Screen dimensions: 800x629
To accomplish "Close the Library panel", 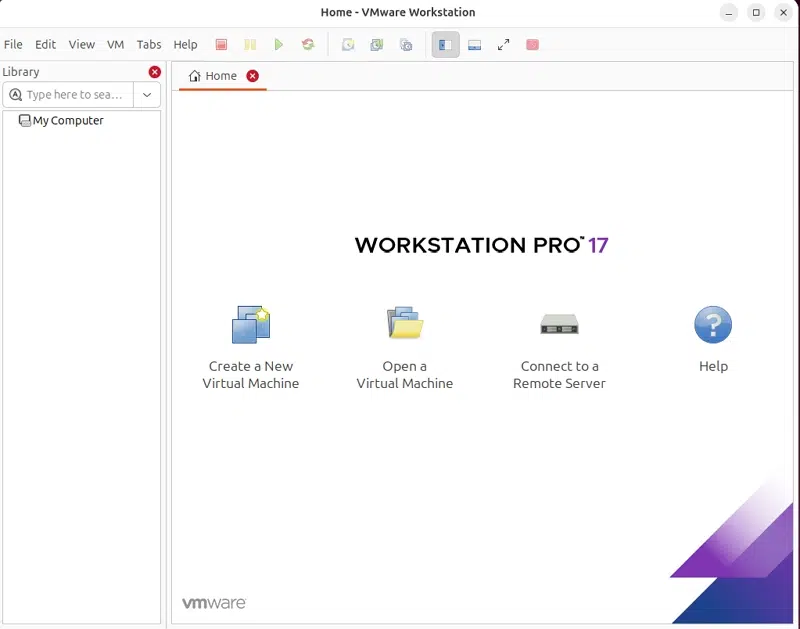I will [155, 72].
